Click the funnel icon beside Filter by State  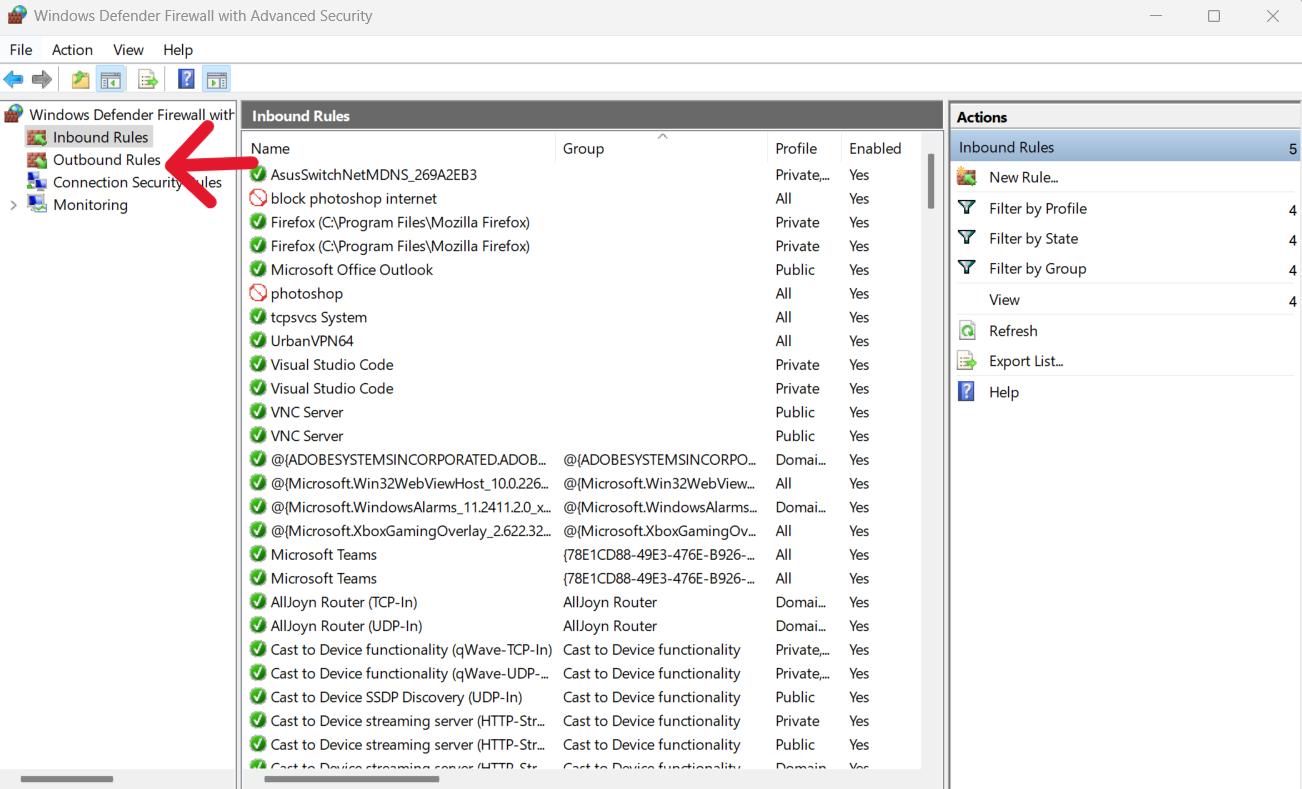(967, 238)
